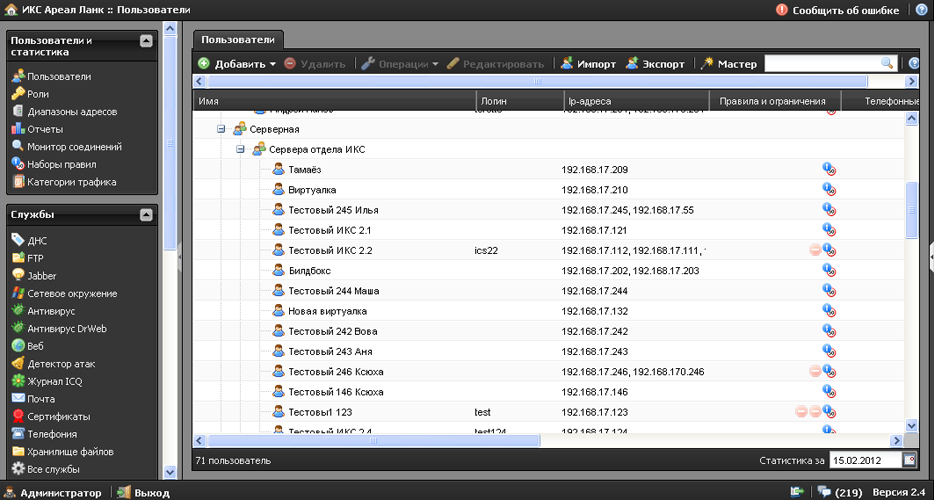Open the Добавить dropdown
Viewport: 934px width, 500px height.
[x=237, y=64]
